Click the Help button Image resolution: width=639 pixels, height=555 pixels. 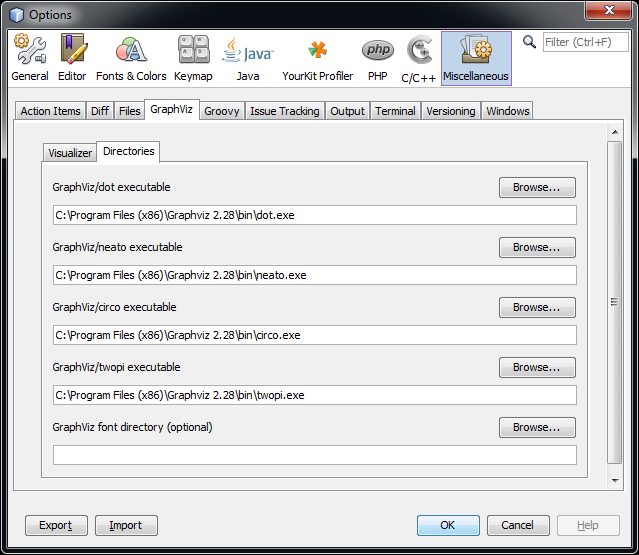pos(588,525)
